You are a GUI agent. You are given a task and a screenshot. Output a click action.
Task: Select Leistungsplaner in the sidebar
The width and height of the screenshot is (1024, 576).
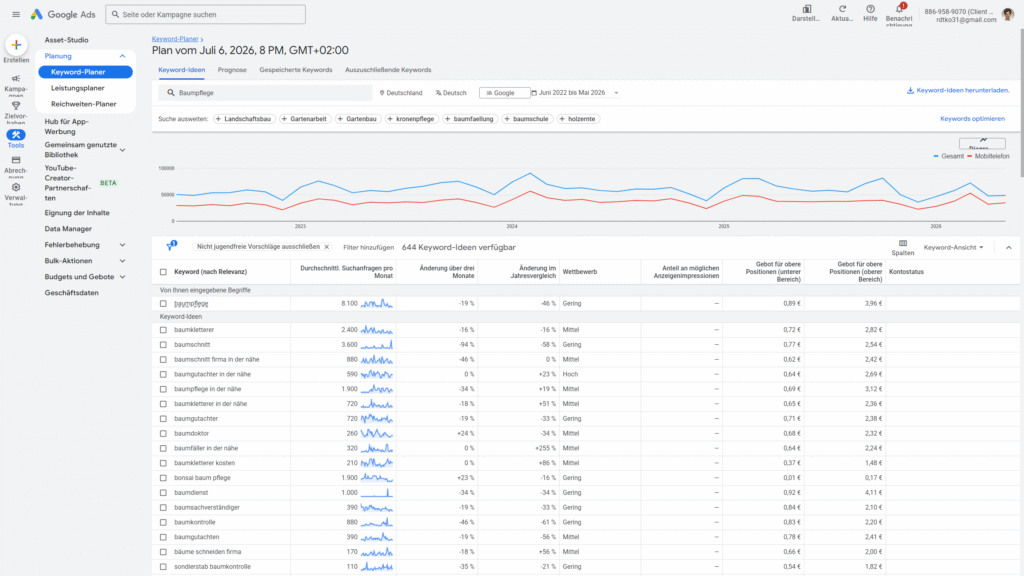pos(78,88)
